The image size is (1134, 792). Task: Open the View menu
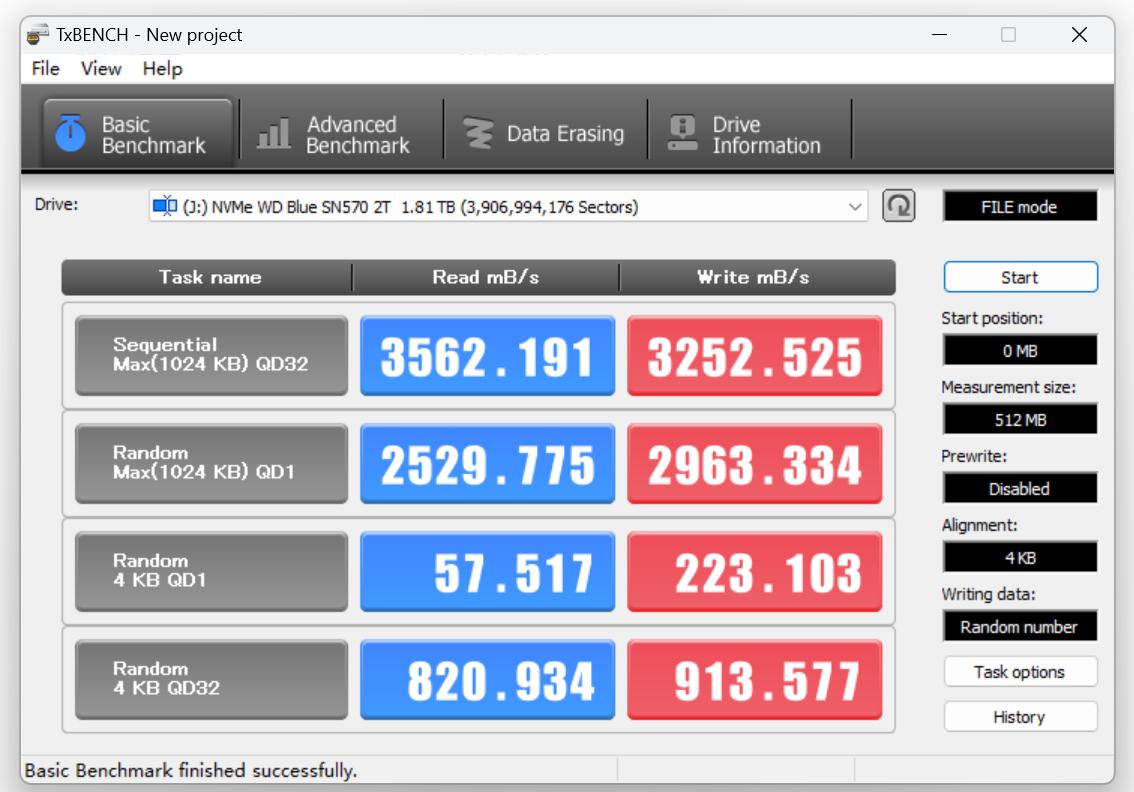[x=100, y=69]
